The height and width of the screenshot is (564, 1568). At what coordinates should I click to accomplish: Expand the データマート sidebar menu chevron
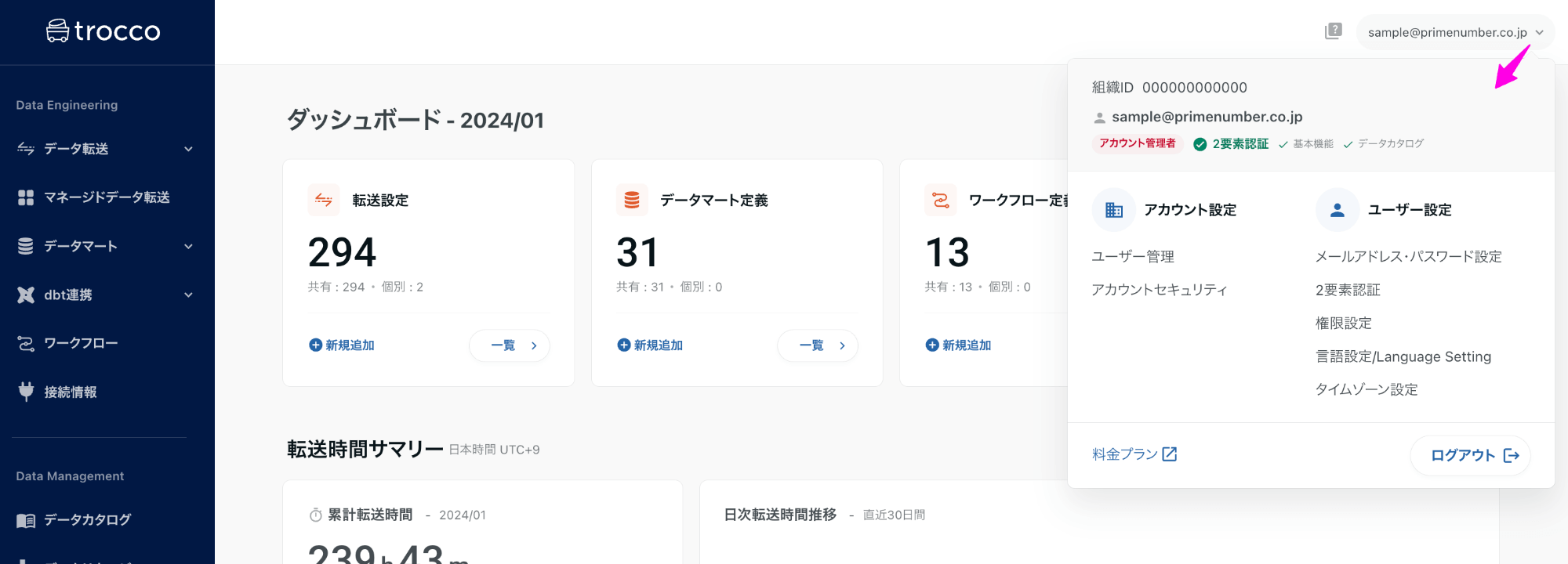coord(188,246)
